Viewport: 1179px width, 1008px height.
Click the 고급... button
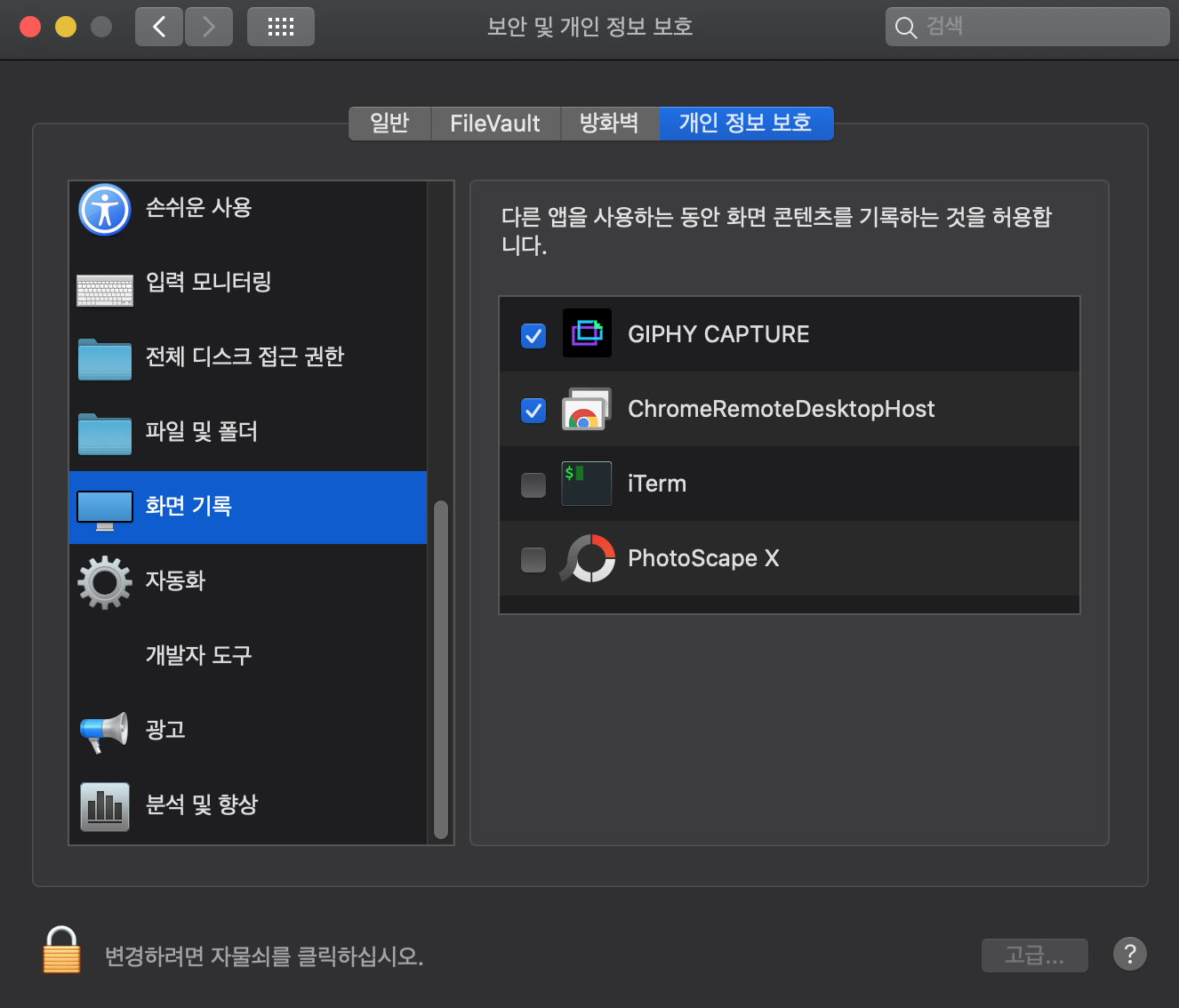pyautogui.click(x=1034, y=955)
